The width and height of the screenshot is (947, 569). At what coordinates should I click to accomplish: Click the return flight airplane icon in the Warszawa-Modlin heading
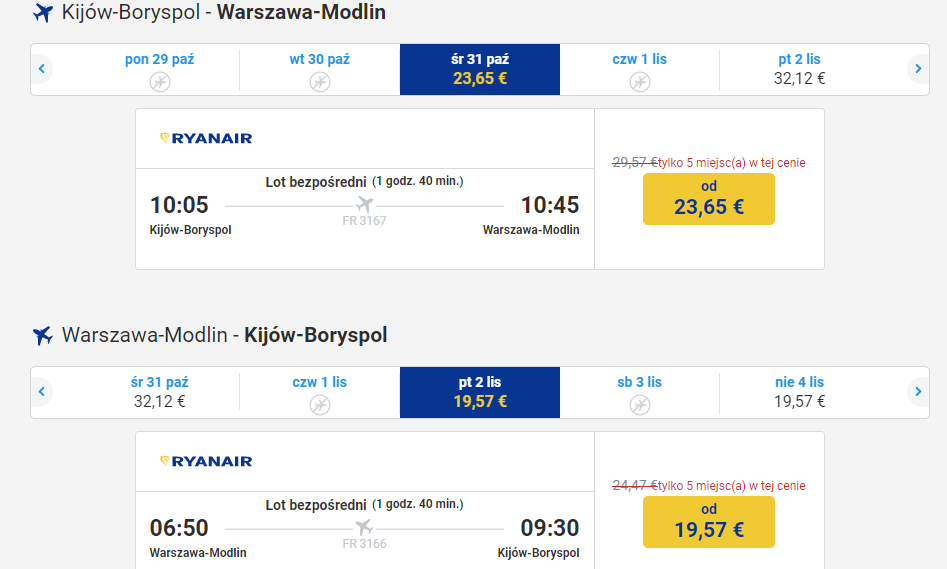click(x=43, y=335)
